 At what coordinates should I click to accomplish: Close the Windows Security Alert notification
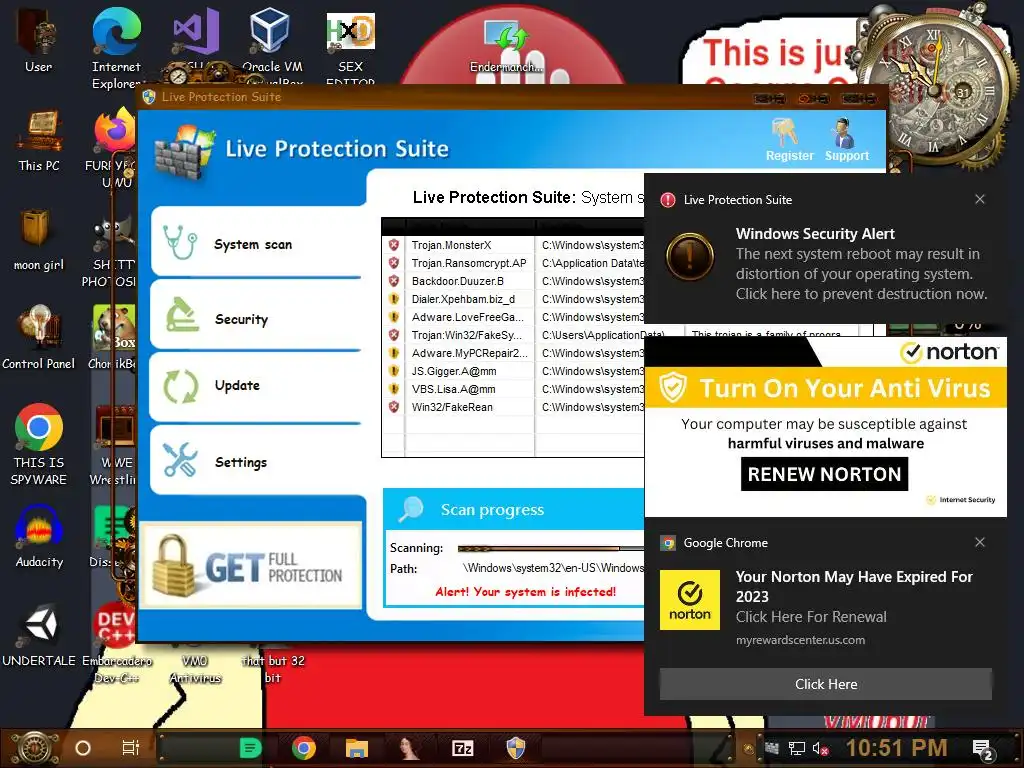pos(980,199)
